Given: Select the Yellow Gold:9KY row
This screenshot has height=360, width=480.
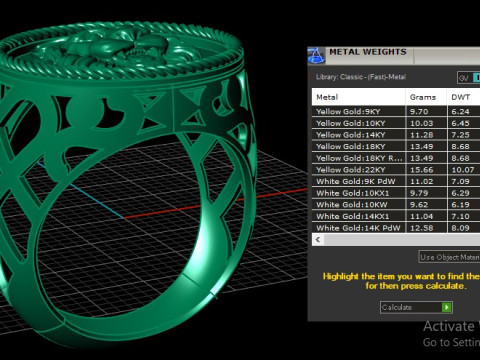Looking at the screenshot, I should 396,111.
